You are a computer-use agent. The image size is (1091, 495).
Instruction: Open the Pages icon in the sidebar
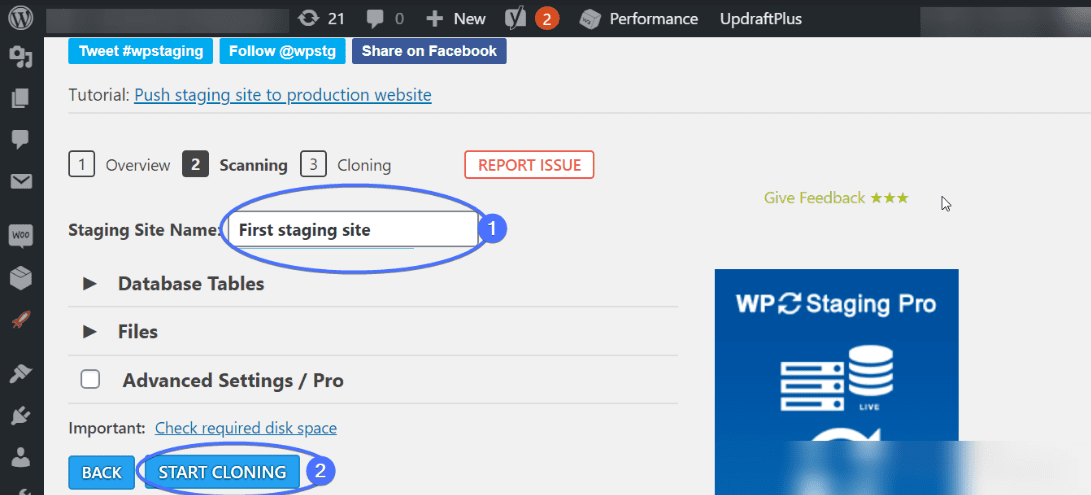pos(21,98)
